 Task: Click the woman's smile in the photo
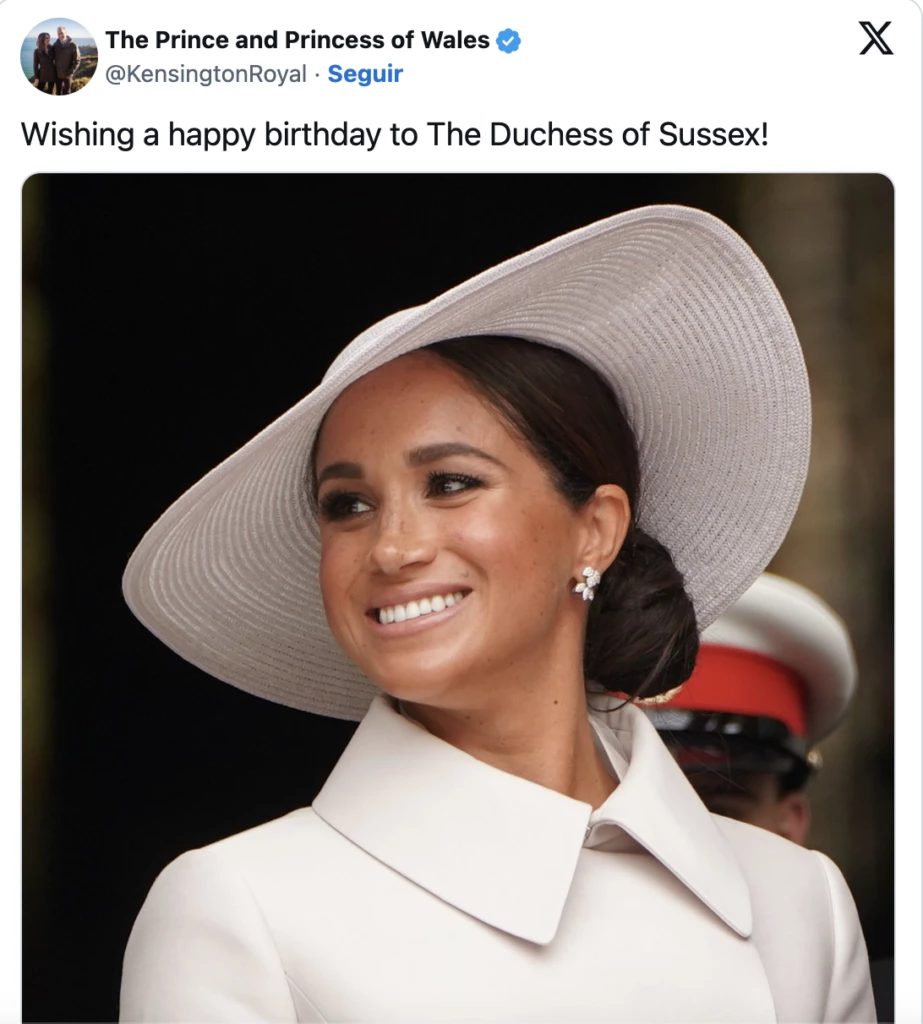pyautogui.click(x=418, y=607)
